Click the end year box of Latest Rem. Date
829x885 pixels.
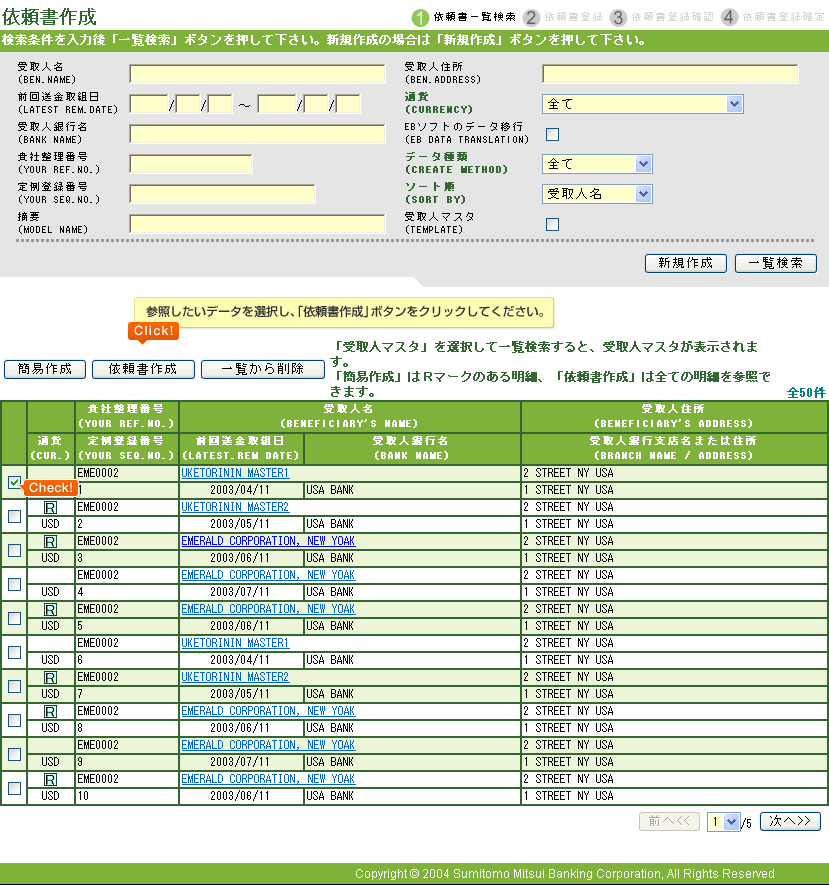click(277, 104)
